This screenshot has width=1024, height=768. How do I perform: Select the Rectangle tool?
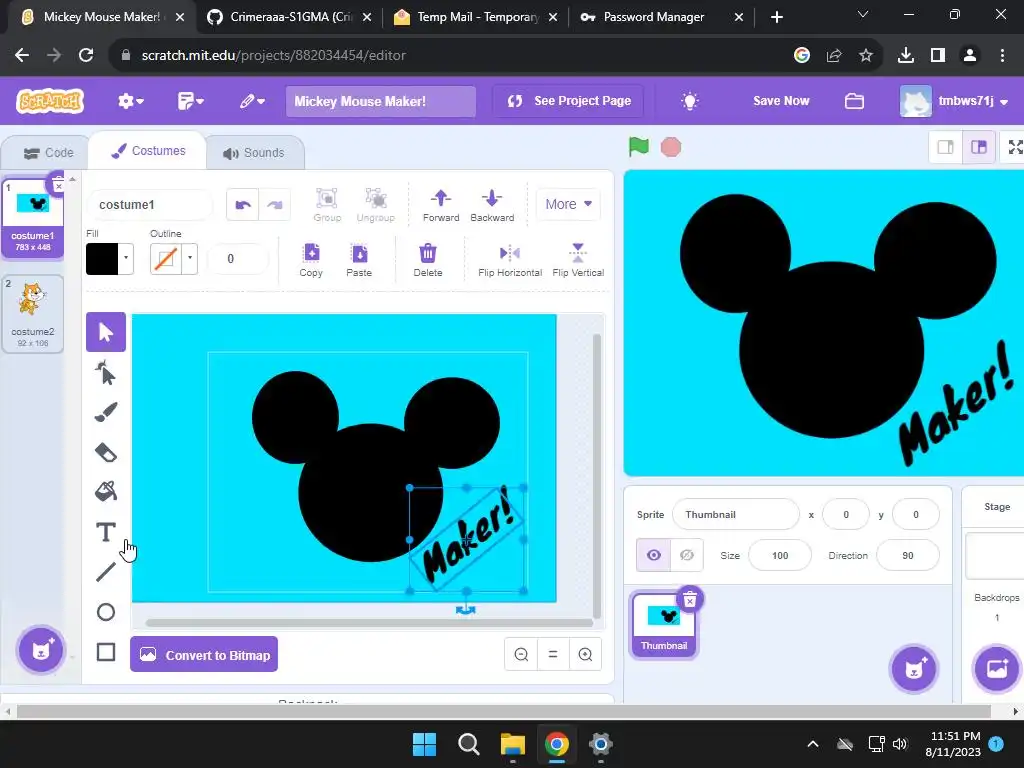(106, 652)
